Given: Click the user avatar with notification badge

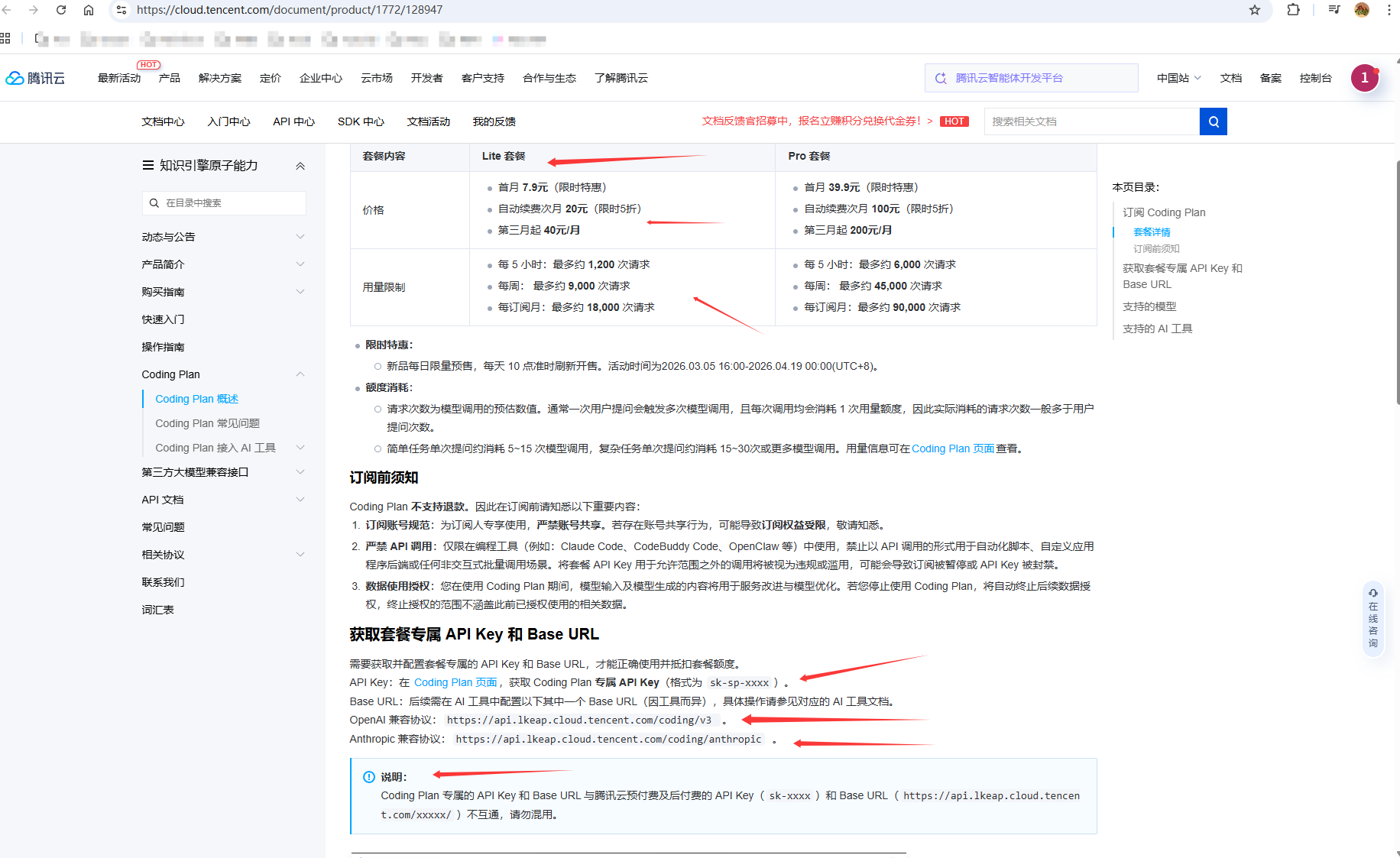Looking at the screenshot, I should (1364, 78).
